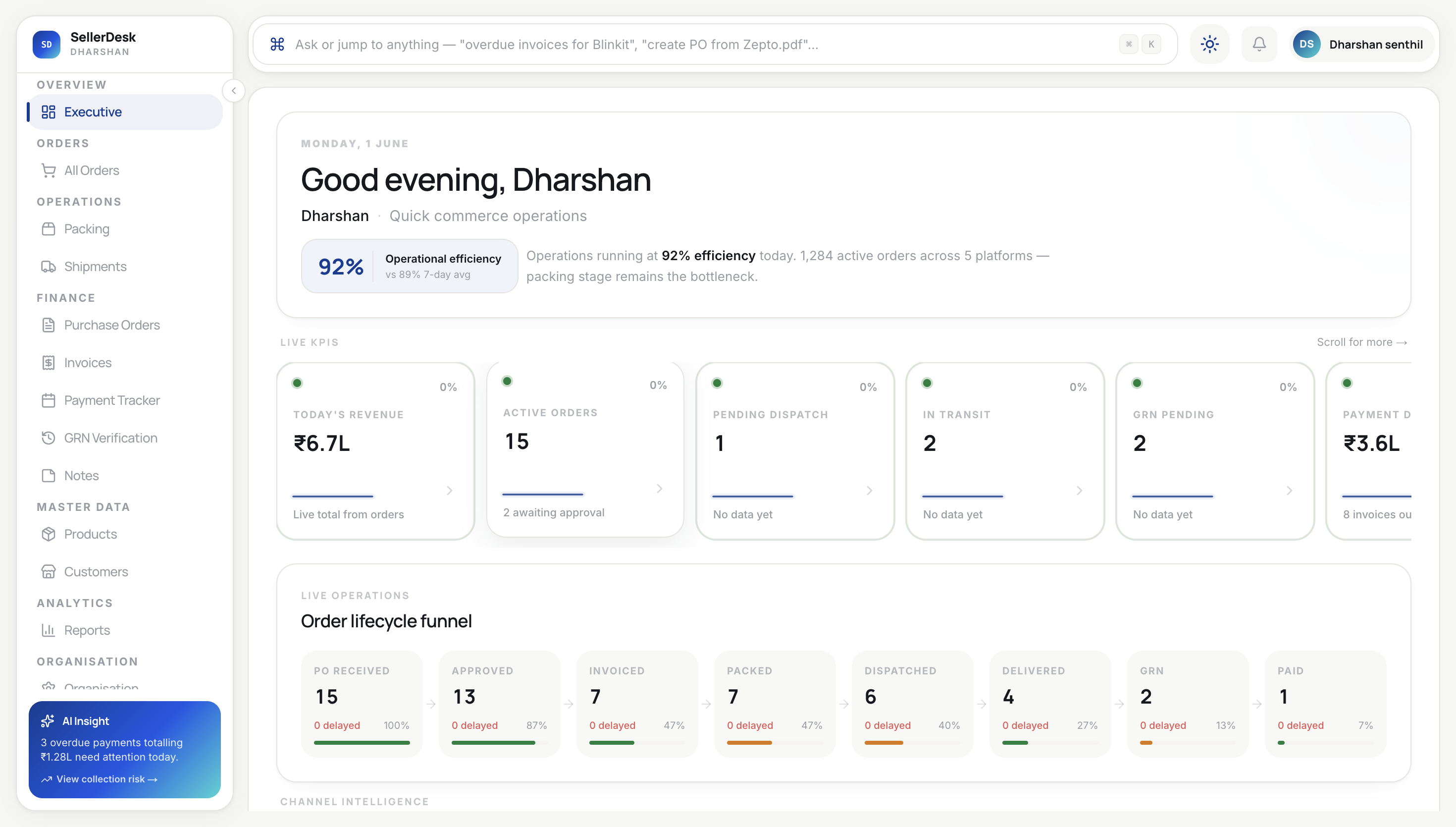Image resolution: width=1456 pixels, height=827 pixels.
Task: Click the Paid funnel stage card
Action: point(1326,704)
